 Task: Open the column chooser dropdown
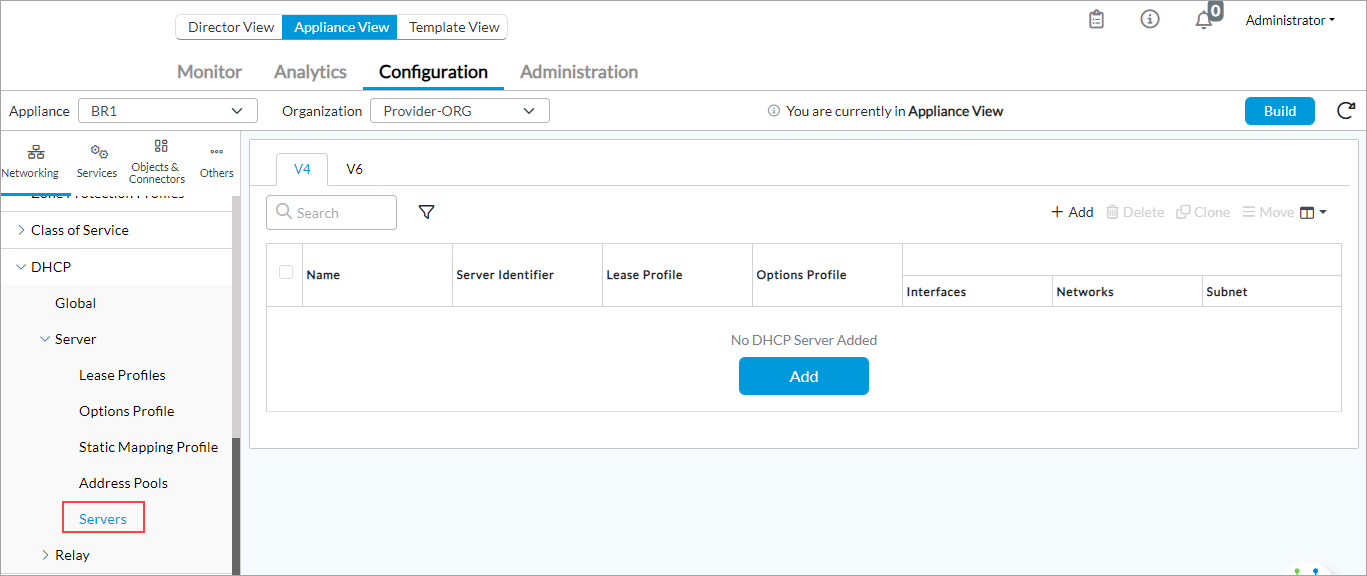coord(1313,212)
